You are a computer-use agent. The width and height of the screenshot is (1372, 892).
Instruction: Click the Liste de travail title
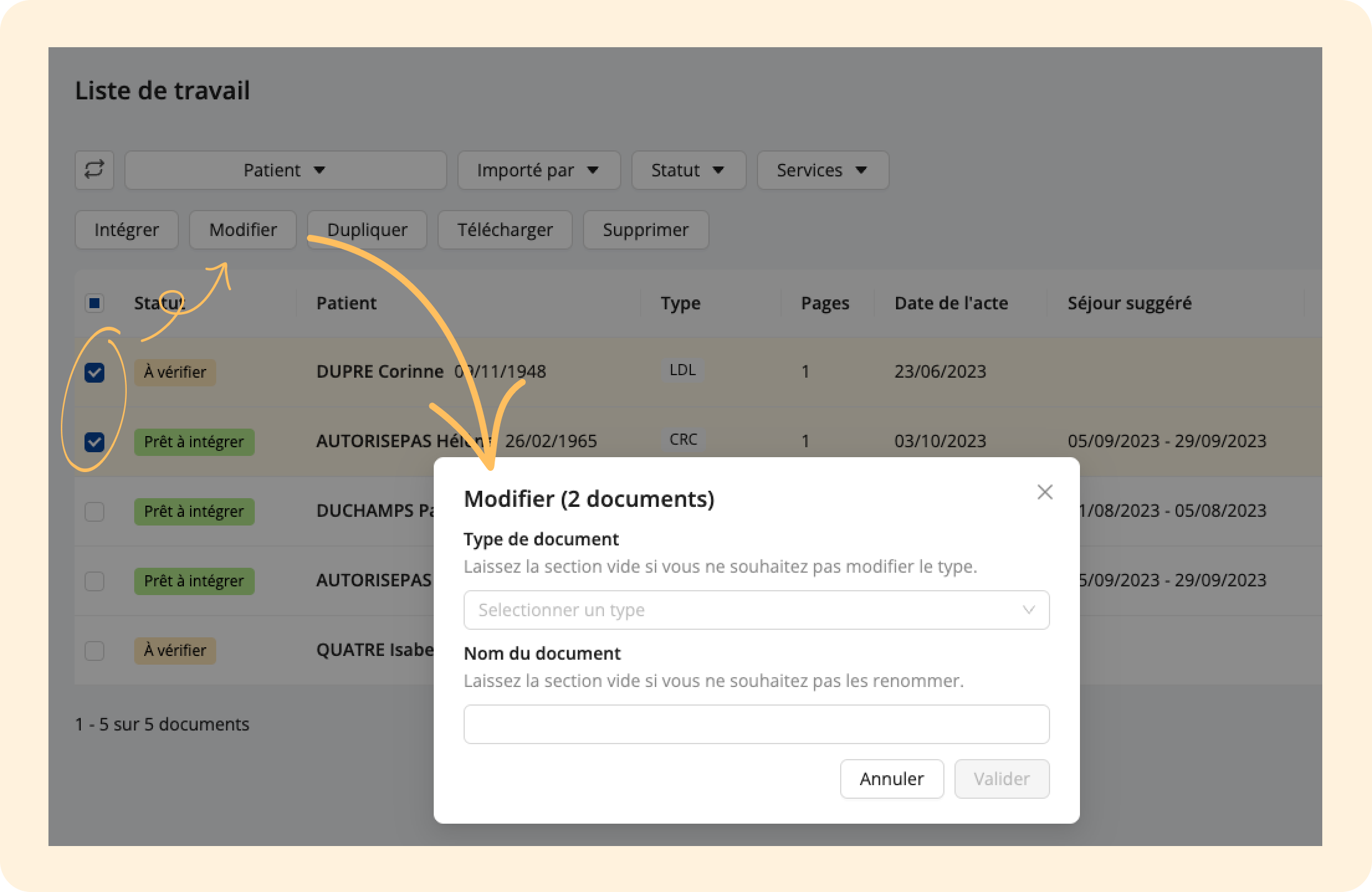(163, 91)
